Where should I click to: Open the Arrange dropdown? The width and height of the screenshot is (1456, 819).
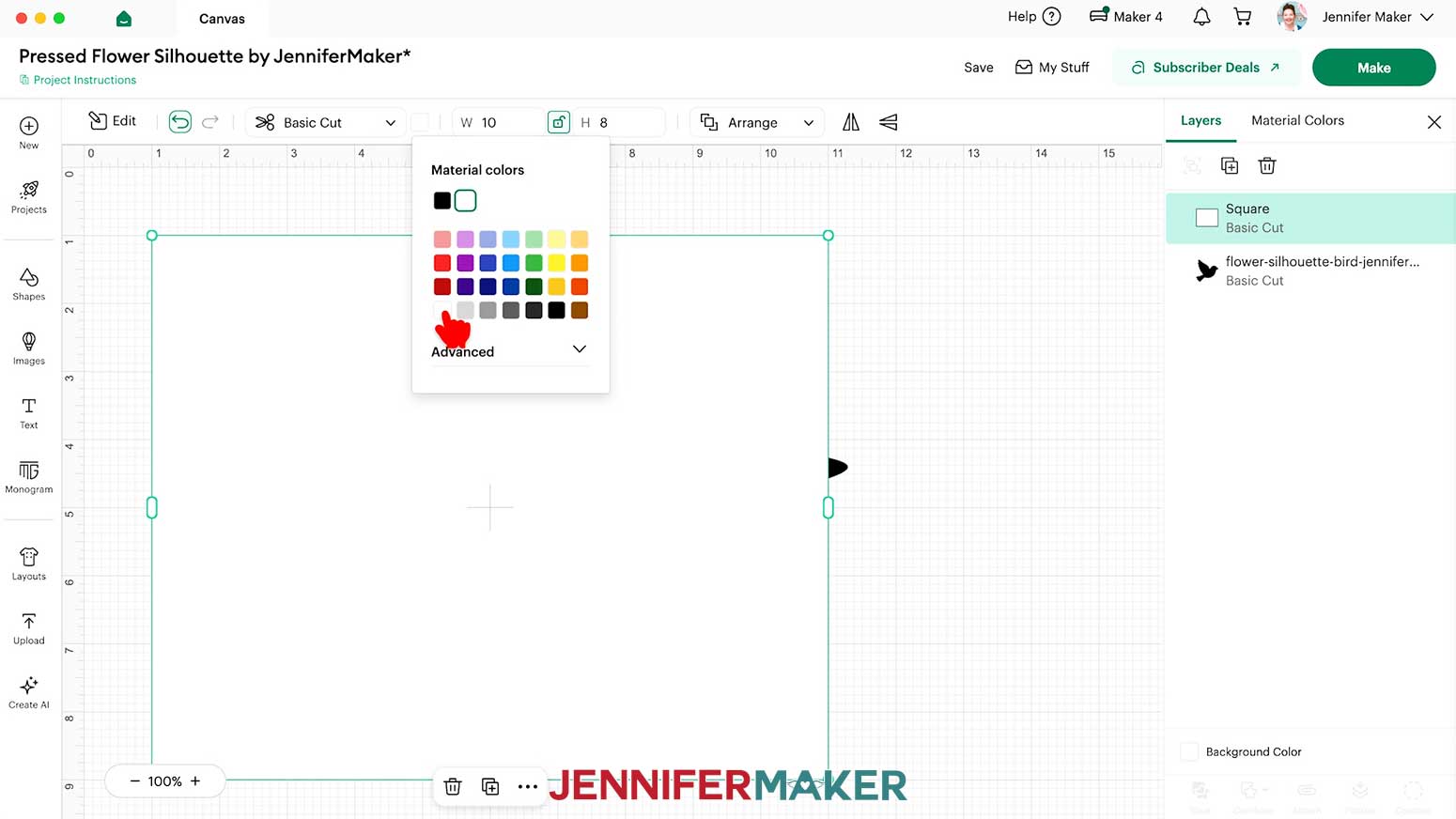(x=757, y=122)
